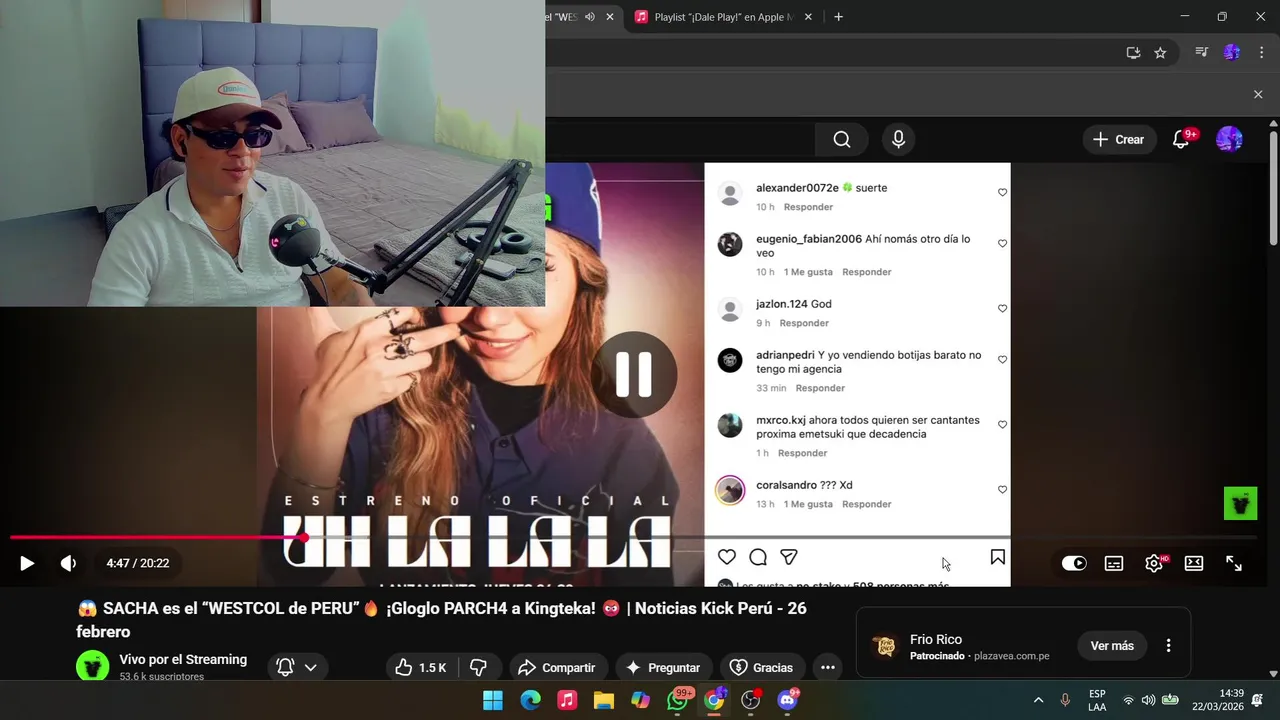This screenshot has height=720, width=1280.
Task: Open File Explorer from the taskbar
Action: (x=604, y=700)
